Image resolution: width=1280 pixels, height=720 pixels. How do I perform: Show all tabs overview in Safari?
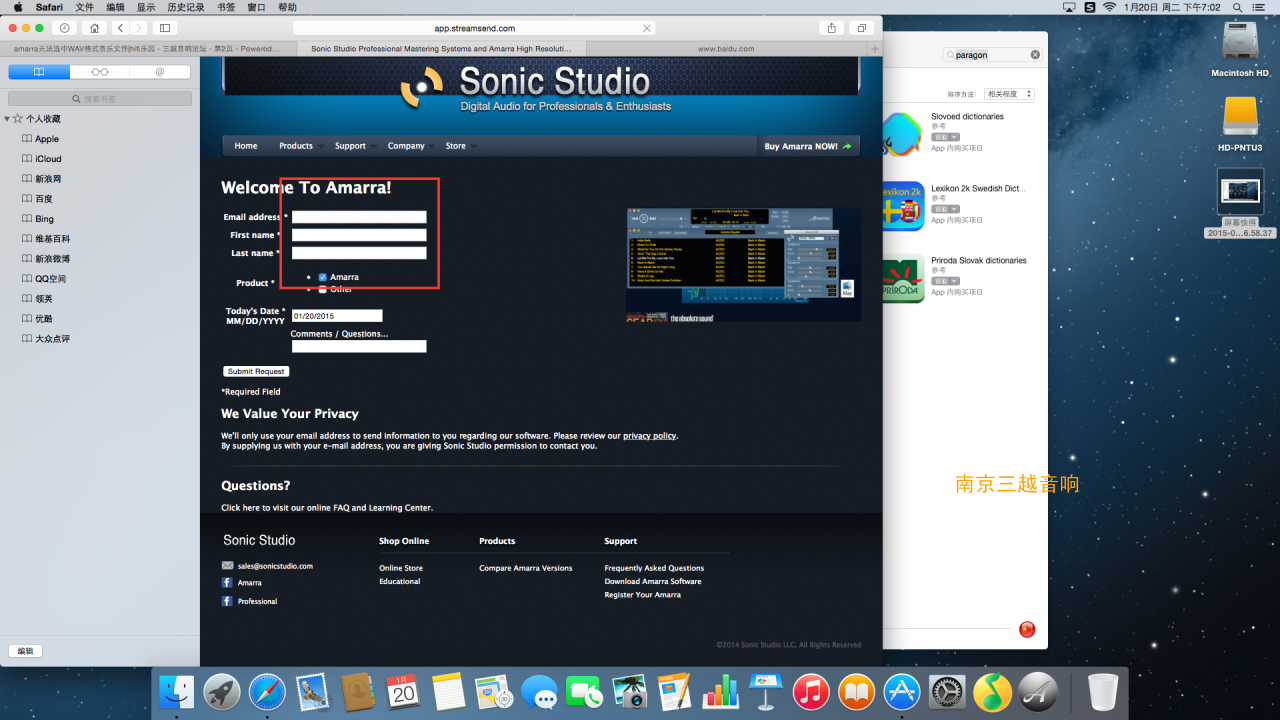tap(861, 28)
